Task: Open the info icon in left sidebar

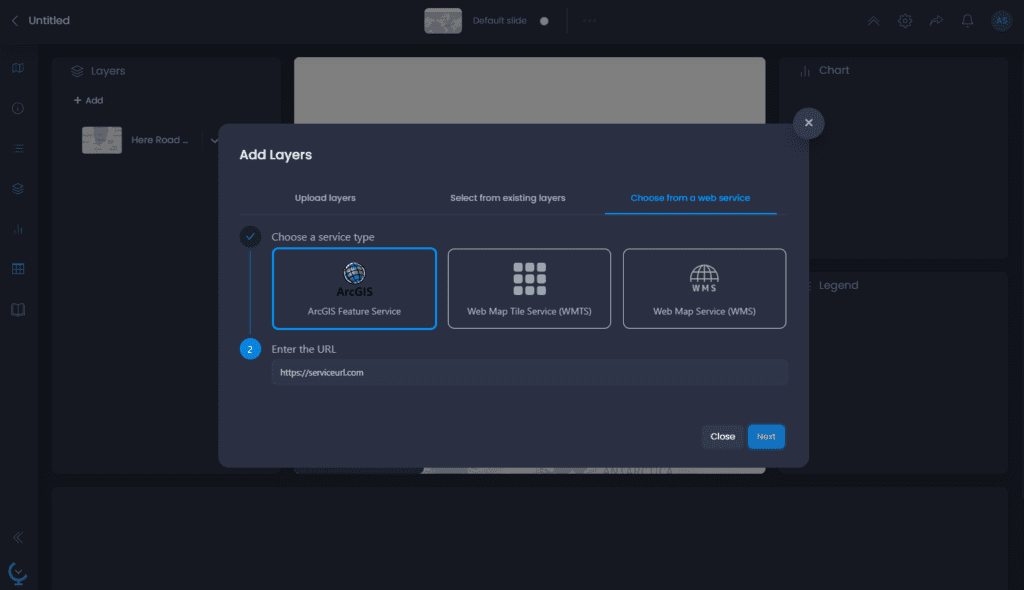Action: [x=18, y=108]
